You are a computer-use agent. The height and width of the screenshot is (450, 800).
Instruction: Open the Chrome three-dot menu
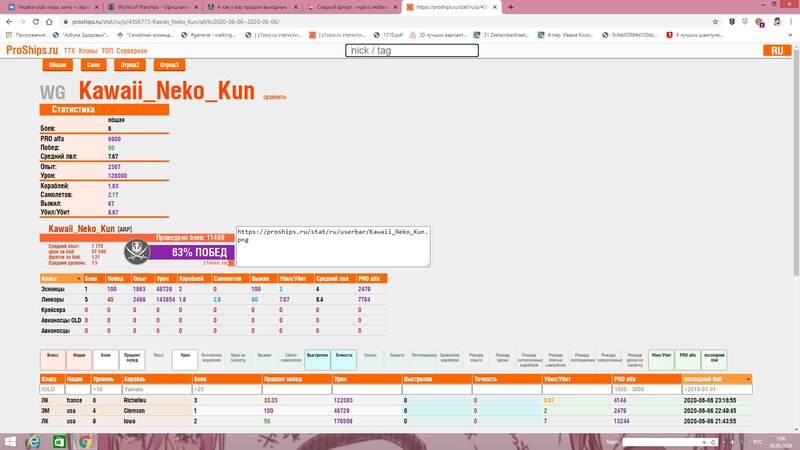(791, 21)
